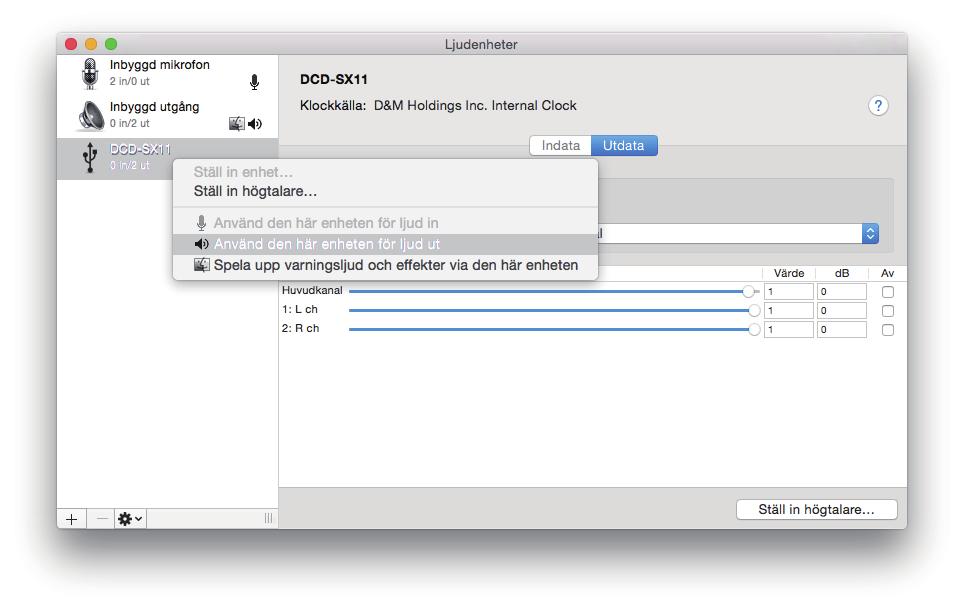964x610 pixels.
Task: Select the Inbyggd mikrofon device icon
Action: point(90,73)
